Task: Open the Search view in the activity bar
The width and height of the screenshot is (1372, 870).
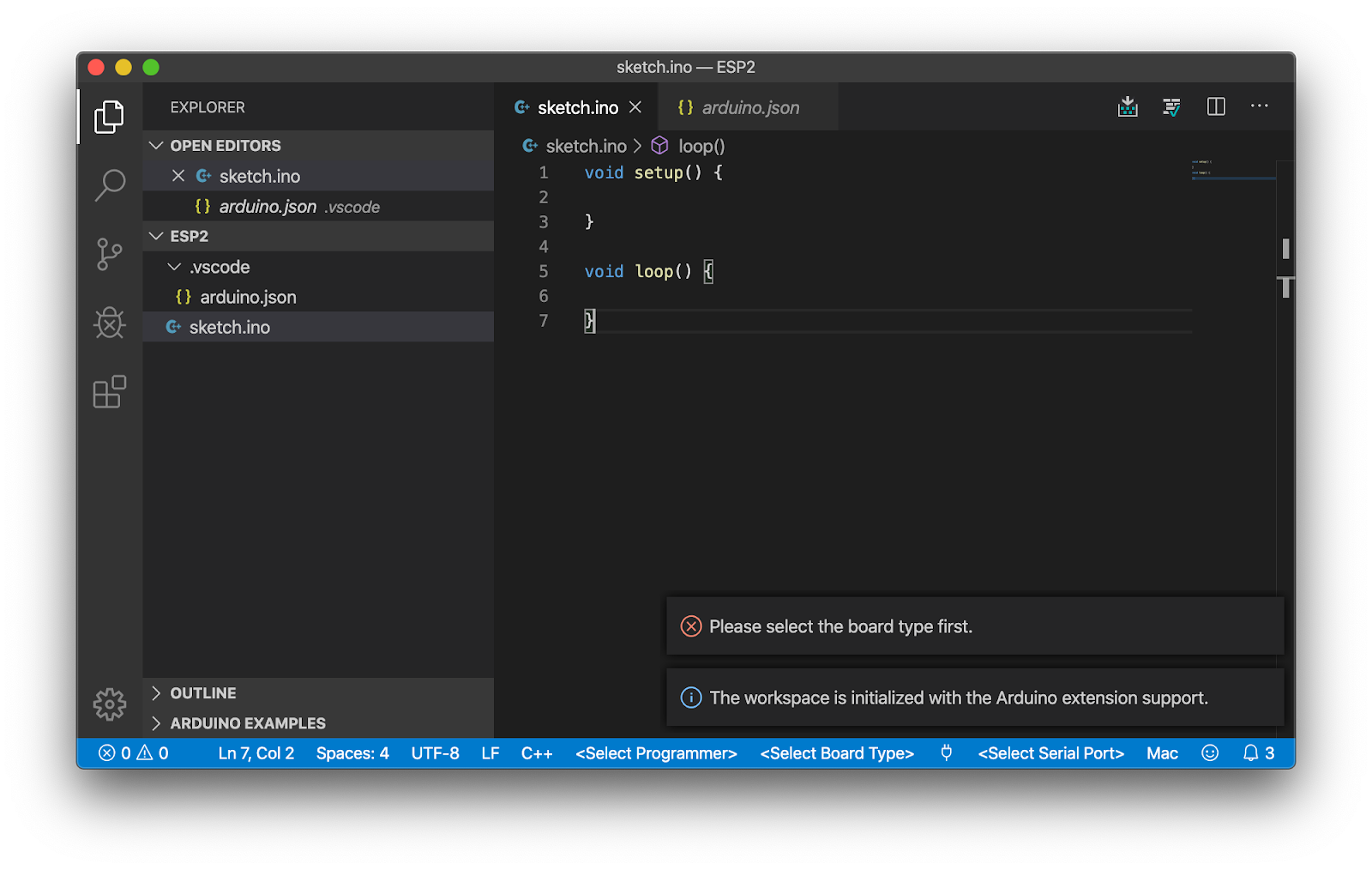Action: click(x=109, y=184)
